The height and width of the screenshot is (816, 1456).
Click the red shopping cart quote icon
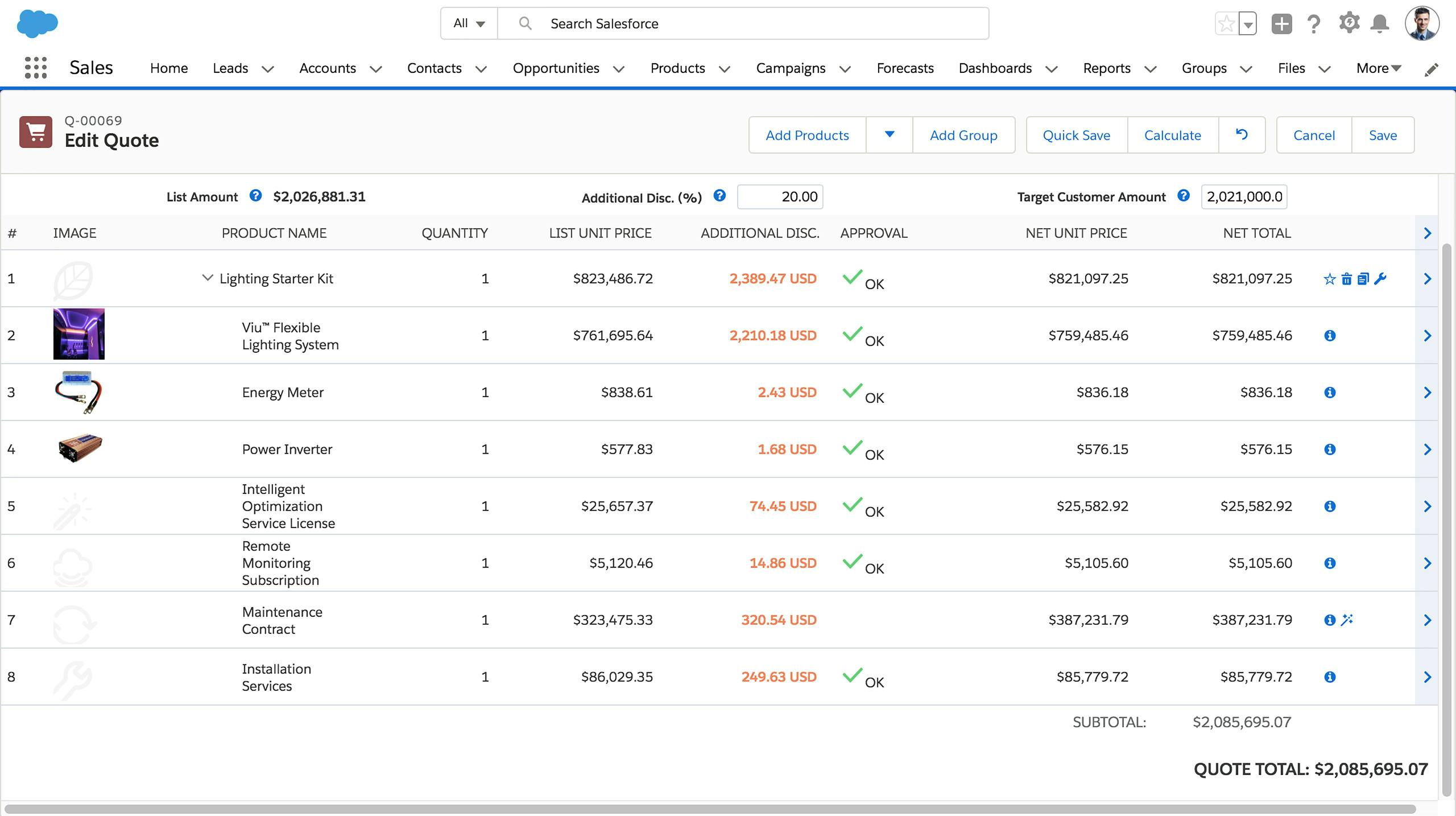pos(36,132)
